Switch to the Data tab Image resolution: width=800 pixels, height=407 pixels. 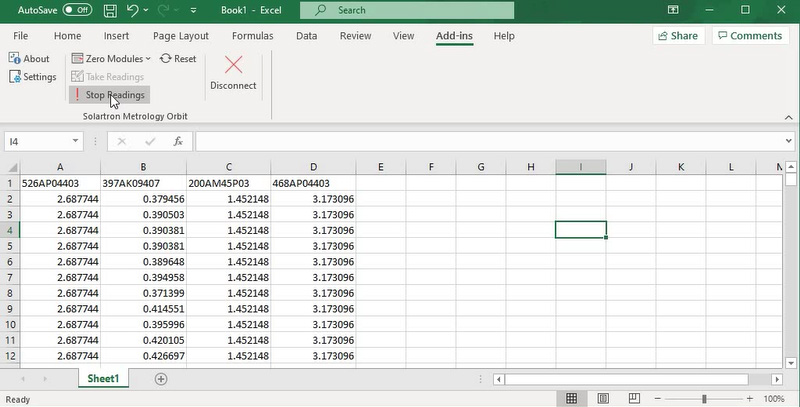coord(306,36)
